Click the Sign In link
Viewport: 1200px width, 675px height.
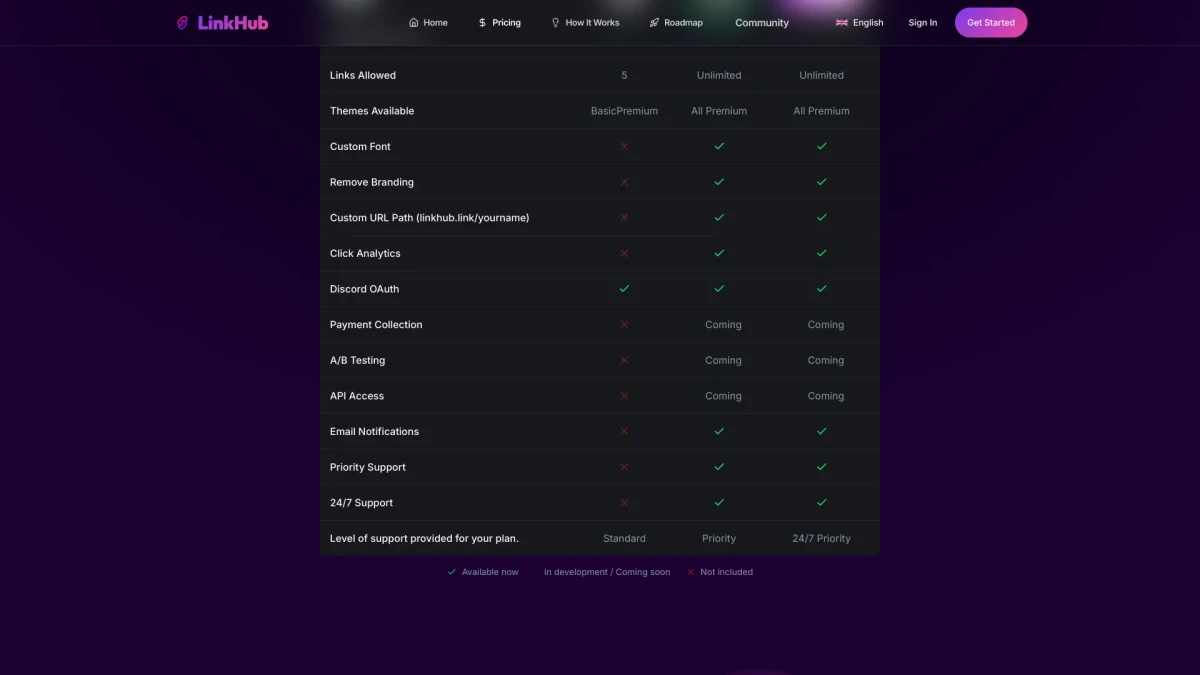922,23
